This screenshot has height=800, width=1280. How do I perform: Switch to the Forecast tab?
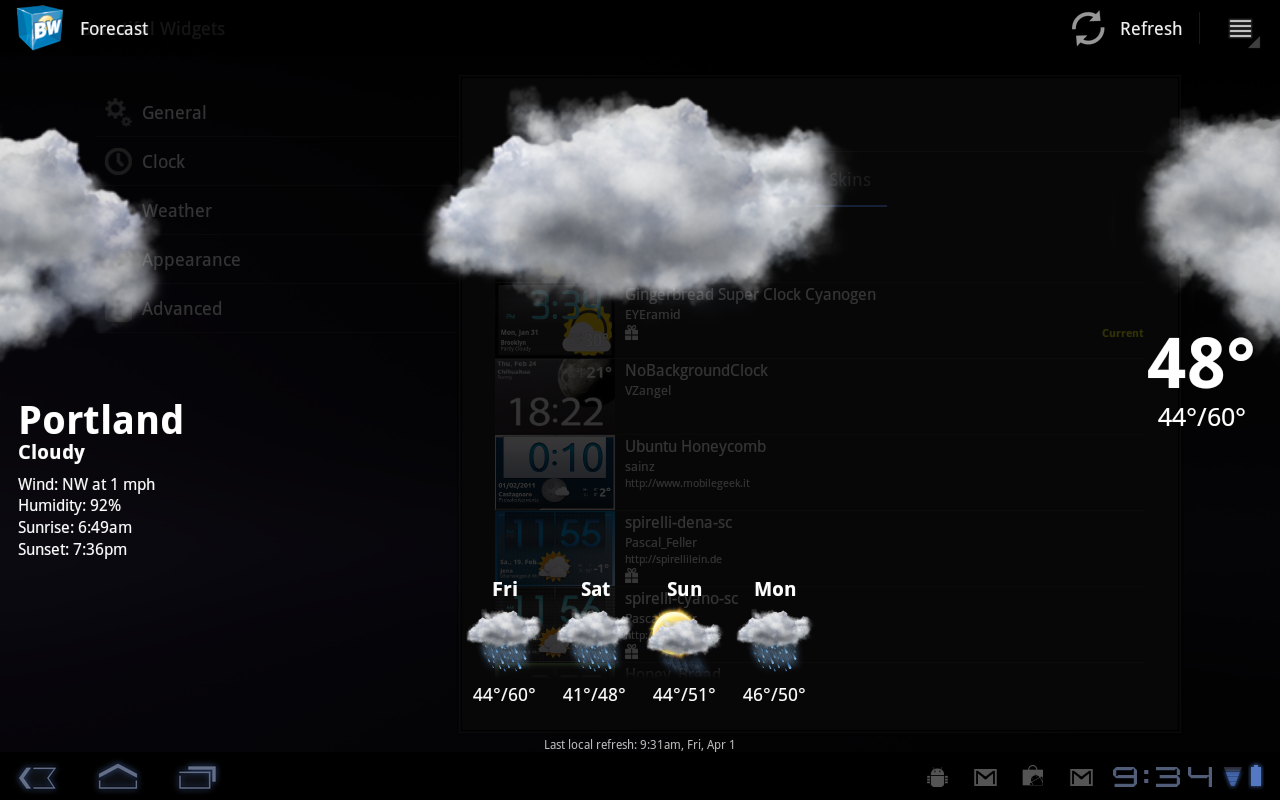click(x=114, y=29)
